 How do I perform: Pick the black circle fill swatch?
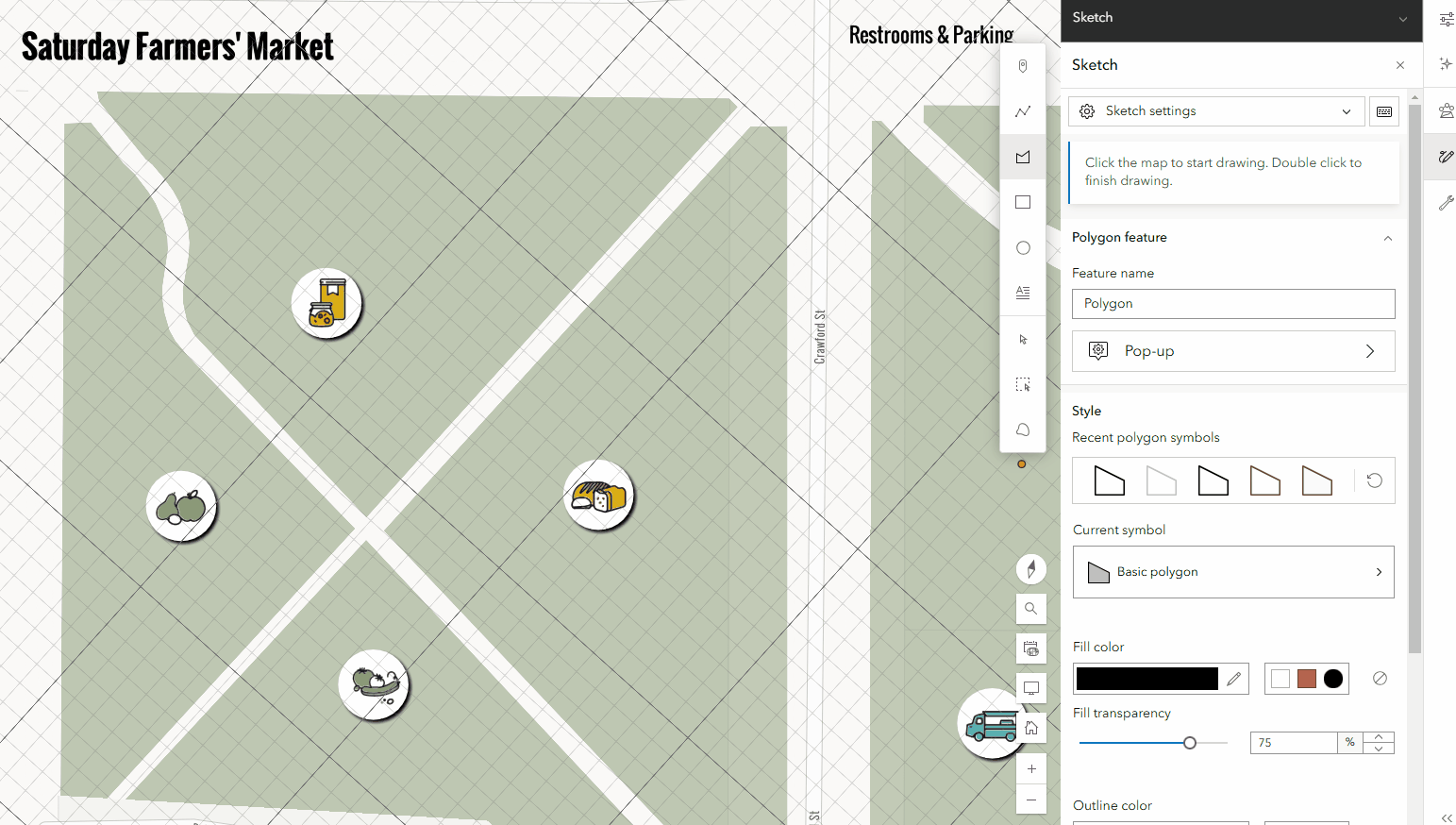click(x=1333, y=679)
